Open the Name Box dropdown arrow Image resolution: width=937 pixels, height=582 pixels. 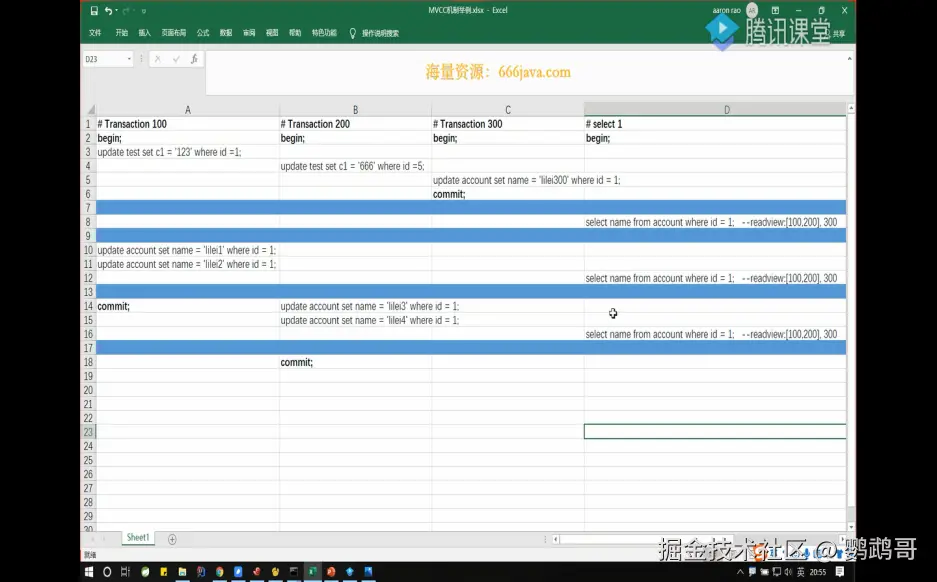click(x=129, y=59)
